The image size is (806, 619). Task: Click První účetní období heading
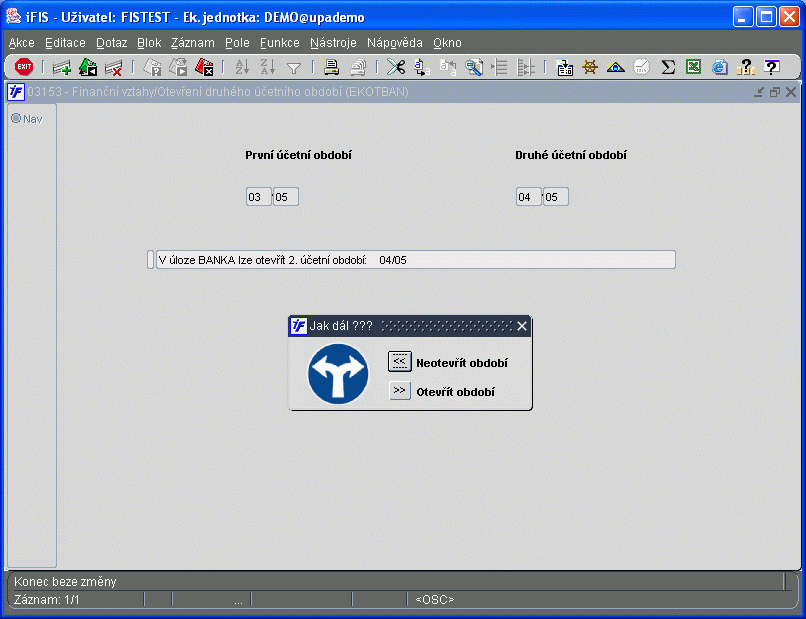pyautogui.click(x=298, y=155)
